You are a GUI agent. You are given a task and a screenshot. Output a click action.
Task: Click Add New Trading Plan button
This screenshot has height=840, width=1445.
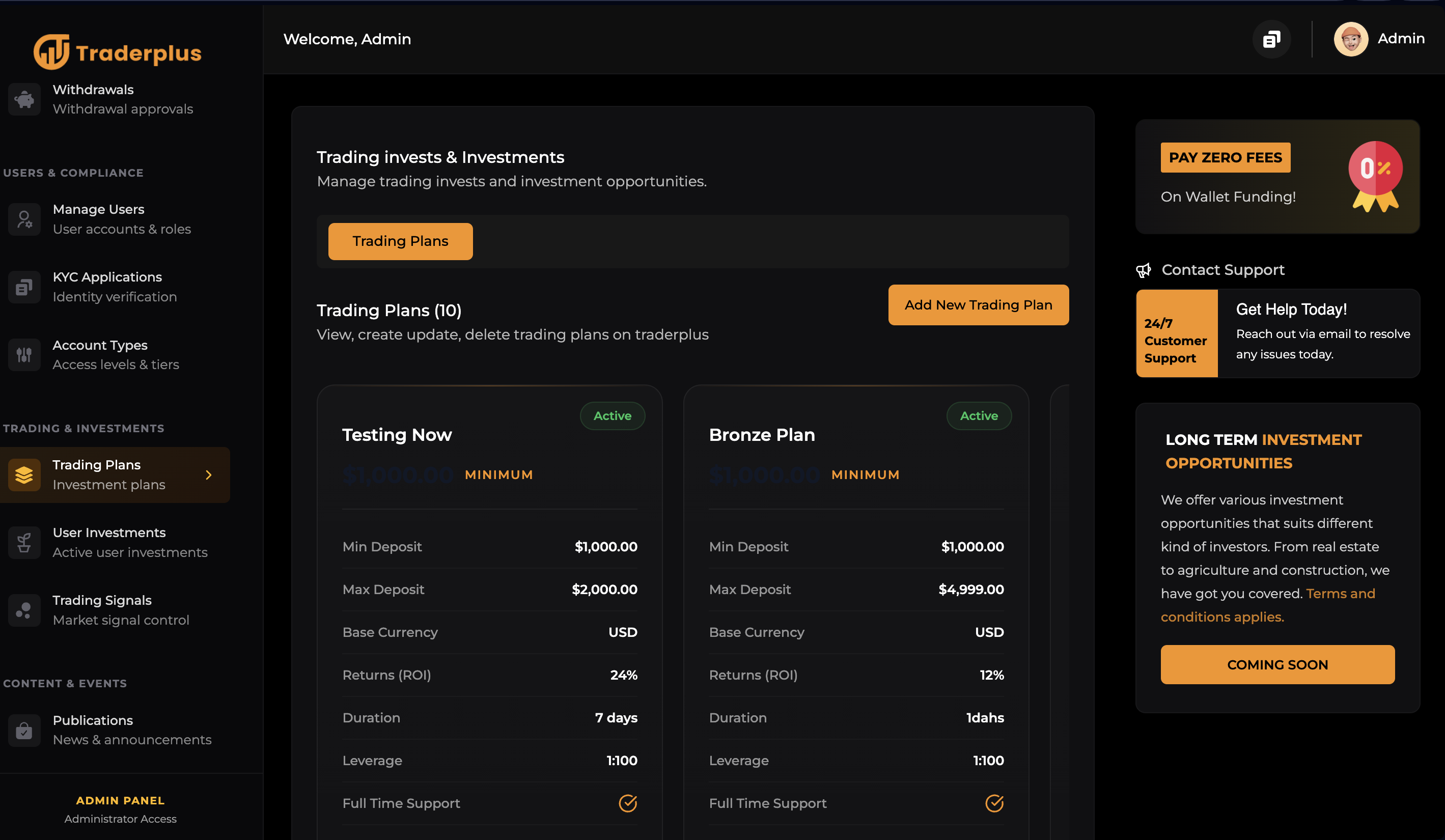click(x=978, y=305)
